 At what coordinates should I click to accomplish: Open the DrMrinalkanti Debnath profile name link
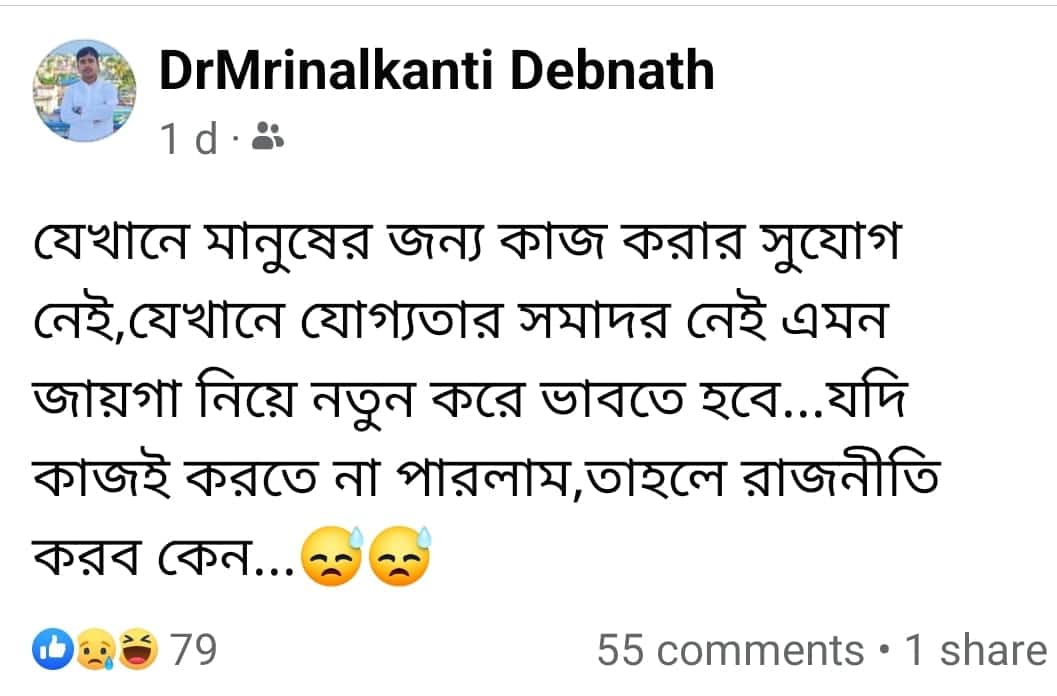point(437,73)
